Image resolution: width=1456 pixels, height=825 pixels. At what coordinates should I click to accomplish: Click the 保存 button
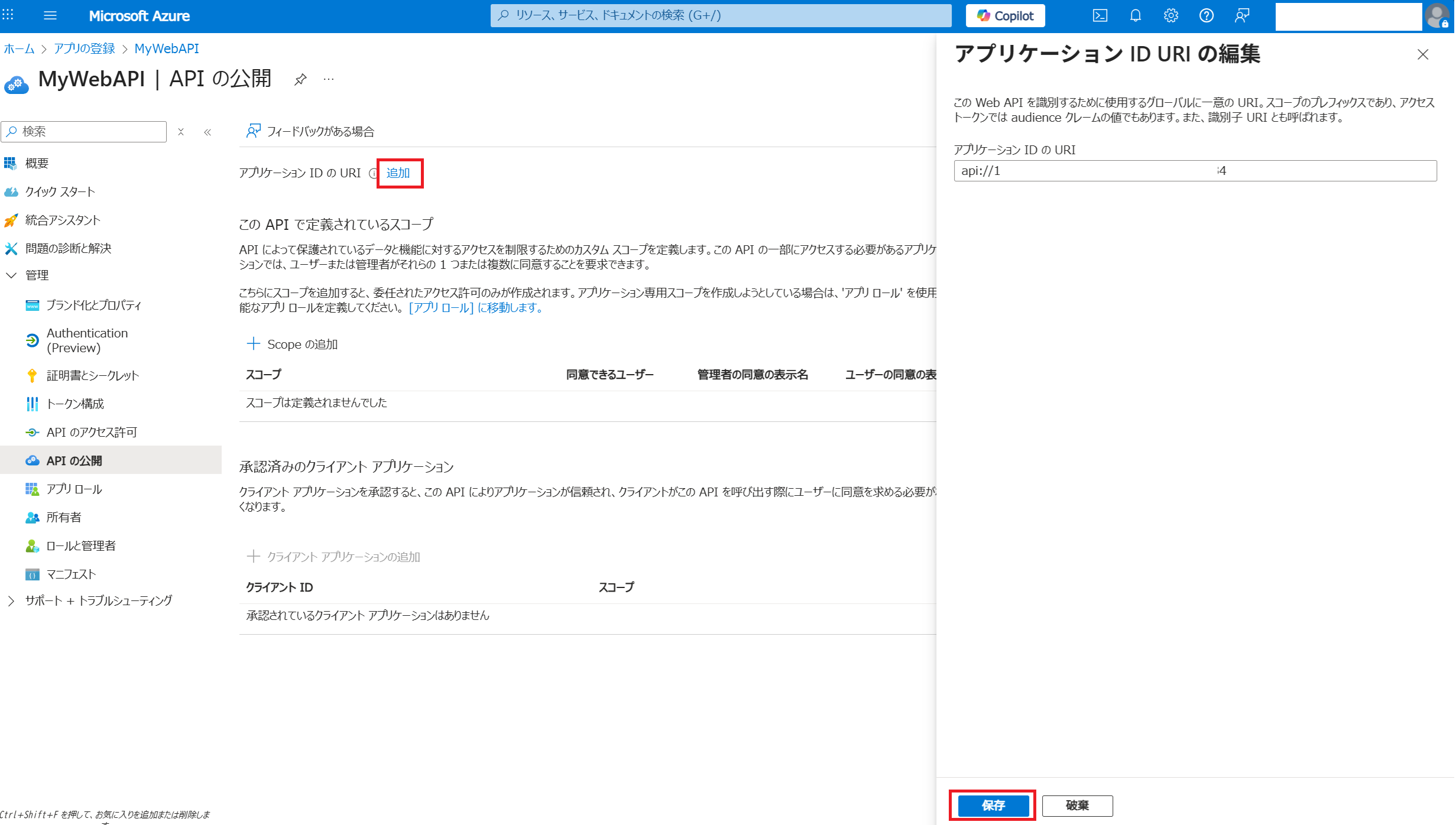tap(993, 805)
